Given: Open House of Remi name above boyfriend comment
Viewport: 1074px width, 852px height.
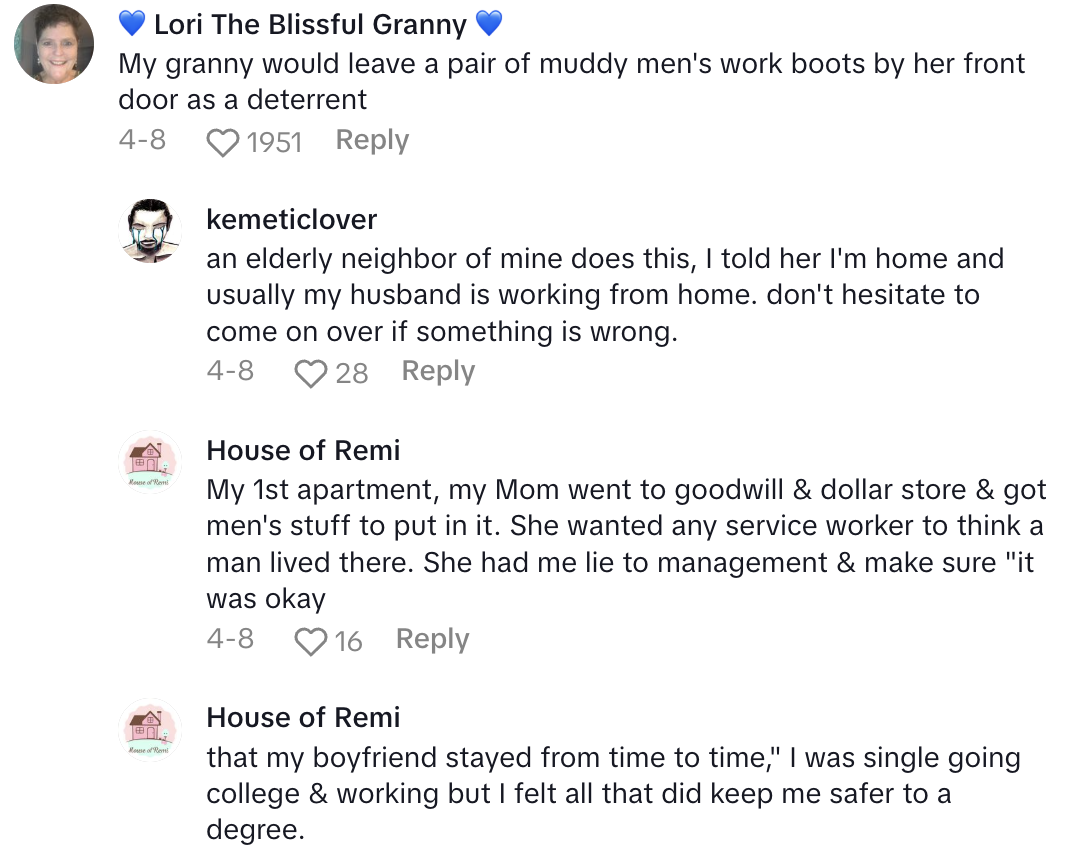Looking at the screenshot, I should point(303,718).
